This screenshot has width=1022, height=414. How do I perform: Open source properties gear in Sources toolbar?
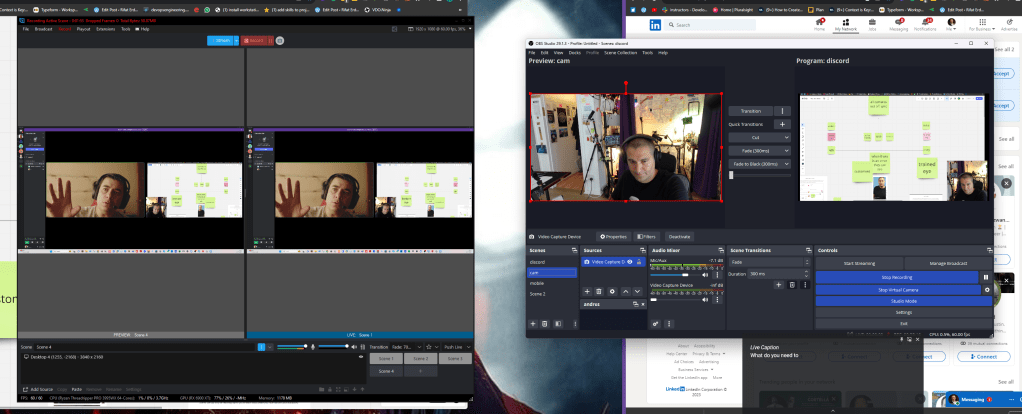[613, 291]
